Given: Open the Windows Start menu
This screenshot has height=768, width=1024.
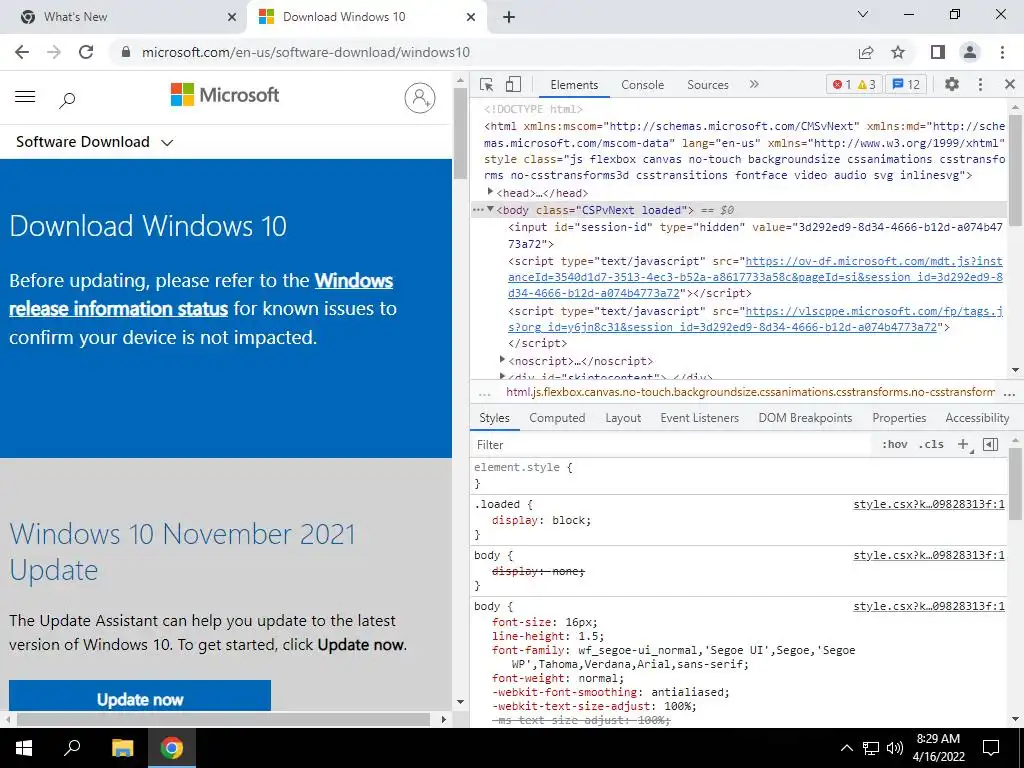Looking at the screenshot, I should [24, 748].
